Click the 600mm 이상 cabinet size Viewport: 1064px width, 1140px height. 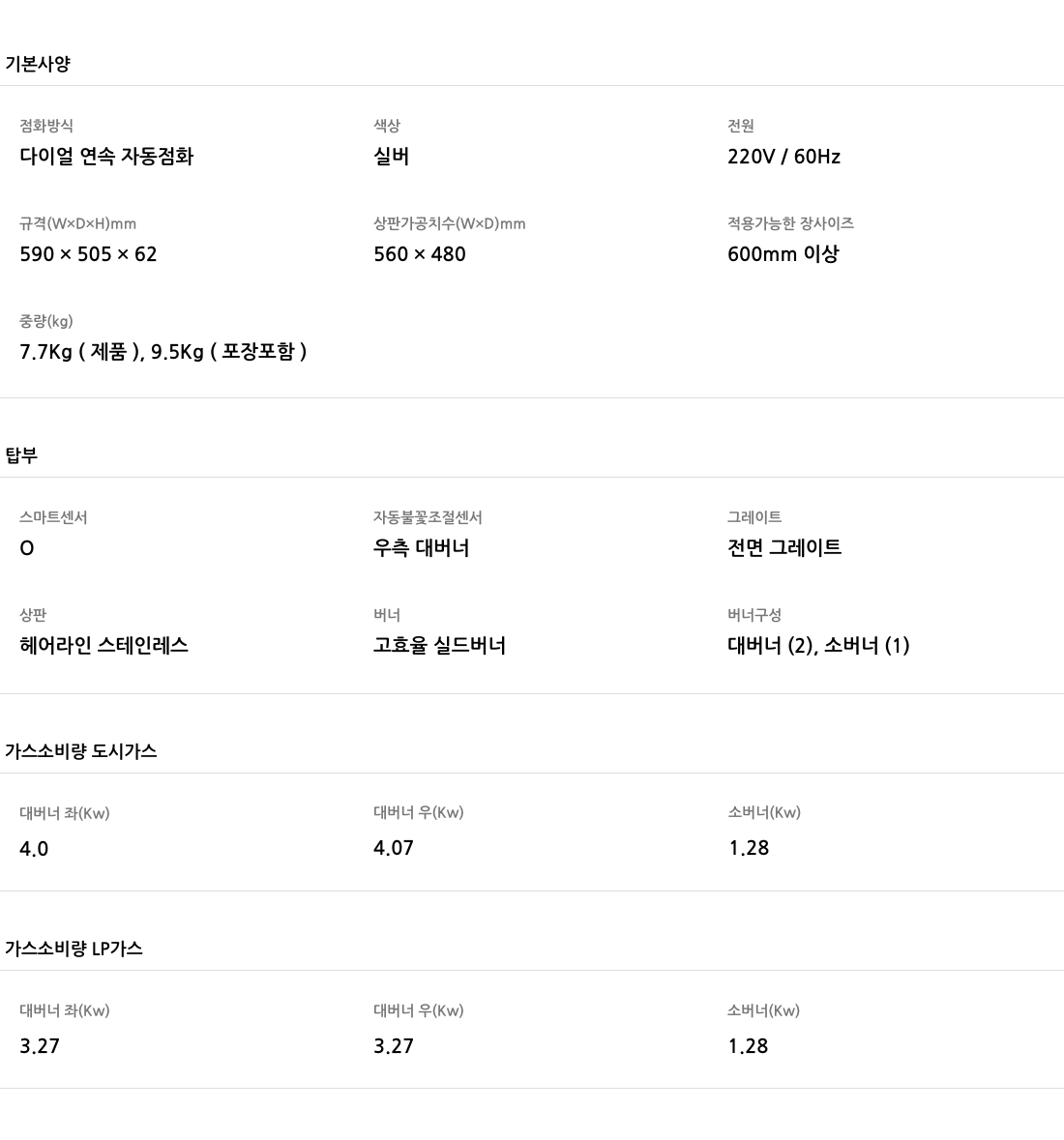[x=783, y=253]
